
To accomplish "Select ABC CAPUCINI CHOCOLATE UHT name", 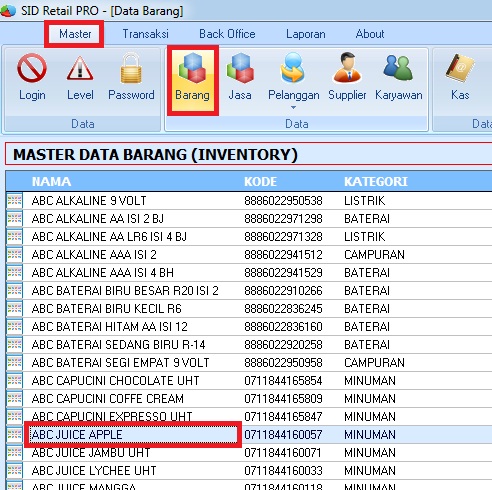I will coord(115,381).
